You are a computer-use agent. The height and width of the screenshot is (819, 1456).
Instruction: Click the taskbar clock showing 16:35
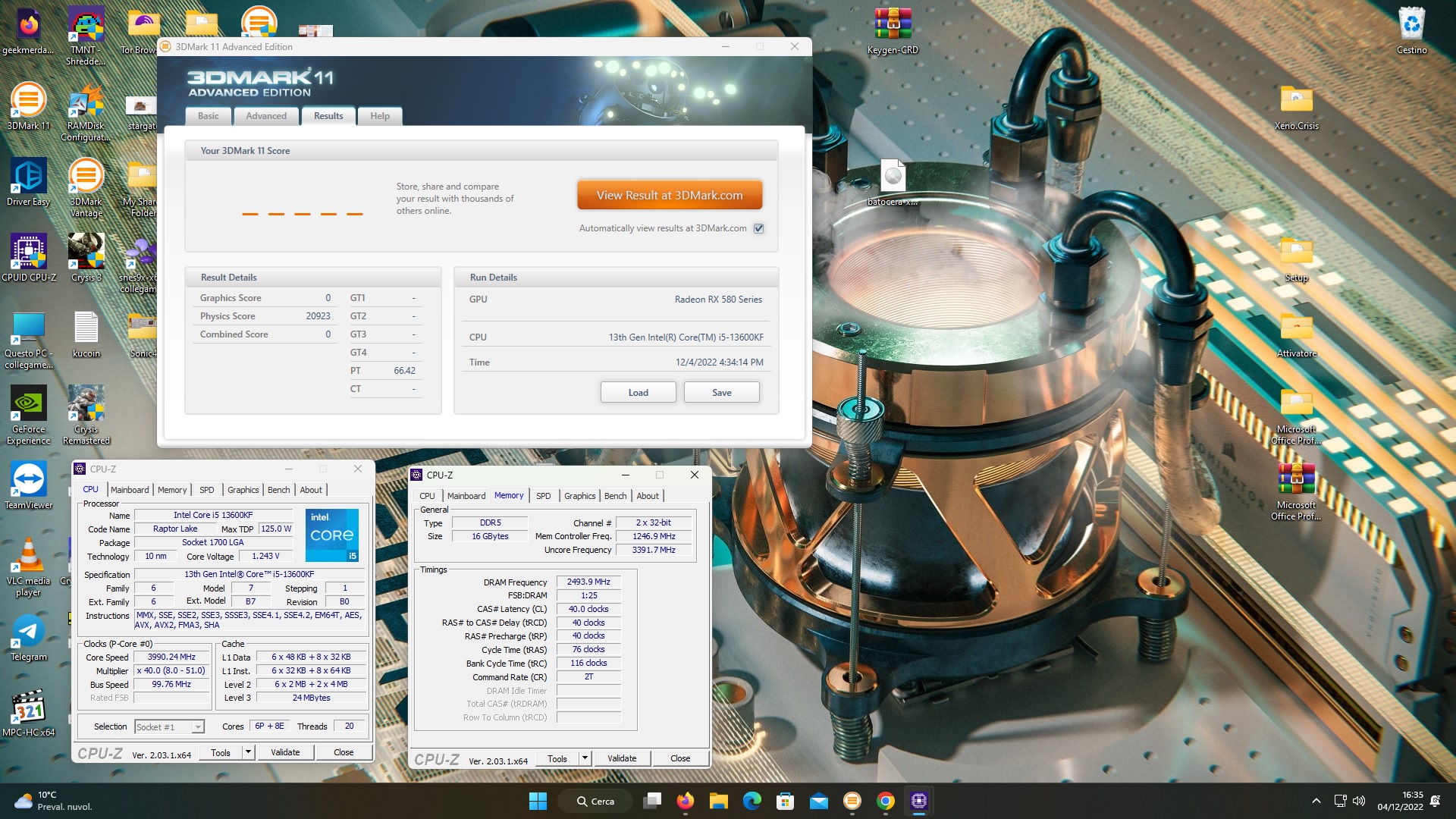(1401, 801)
